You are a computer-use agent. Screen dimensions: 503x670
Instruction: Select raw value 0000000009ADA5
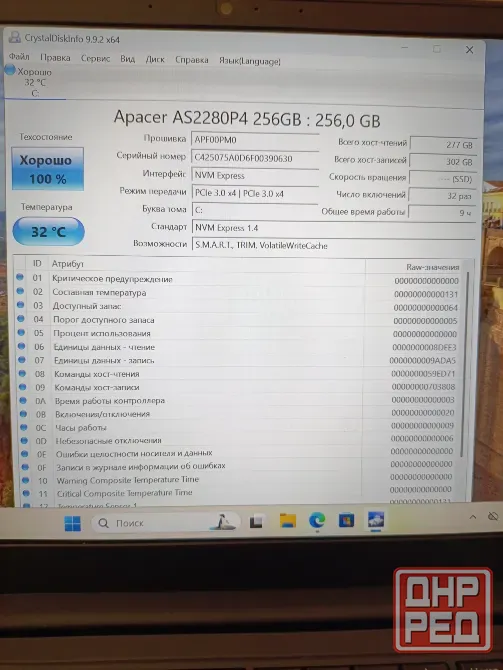pyautogui.click(x=422, y=361)
